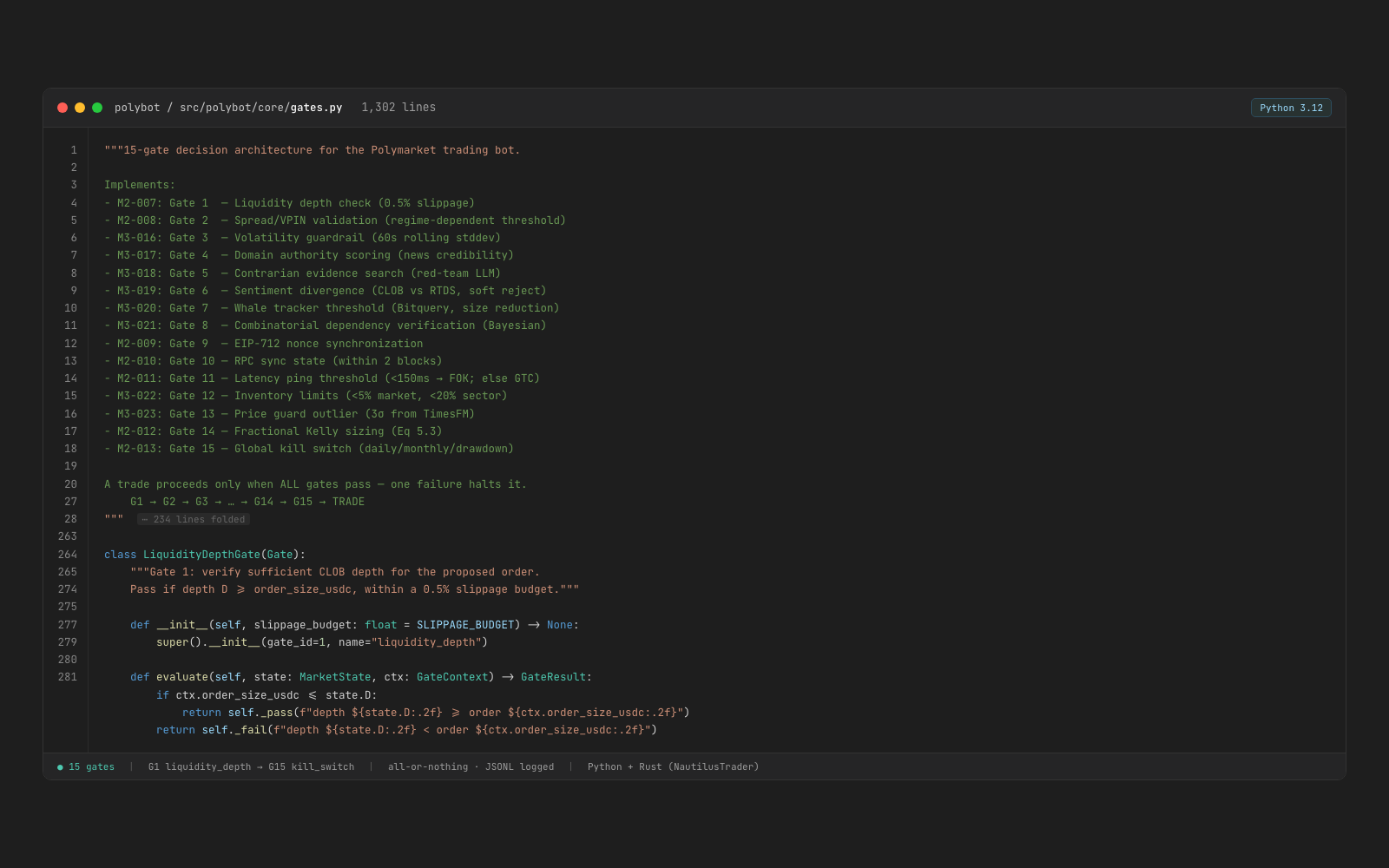The image size is (1389, 868).
Task: Click 'all-or-nothing · JSONL logged' status entry
Action: click(471, 767)
